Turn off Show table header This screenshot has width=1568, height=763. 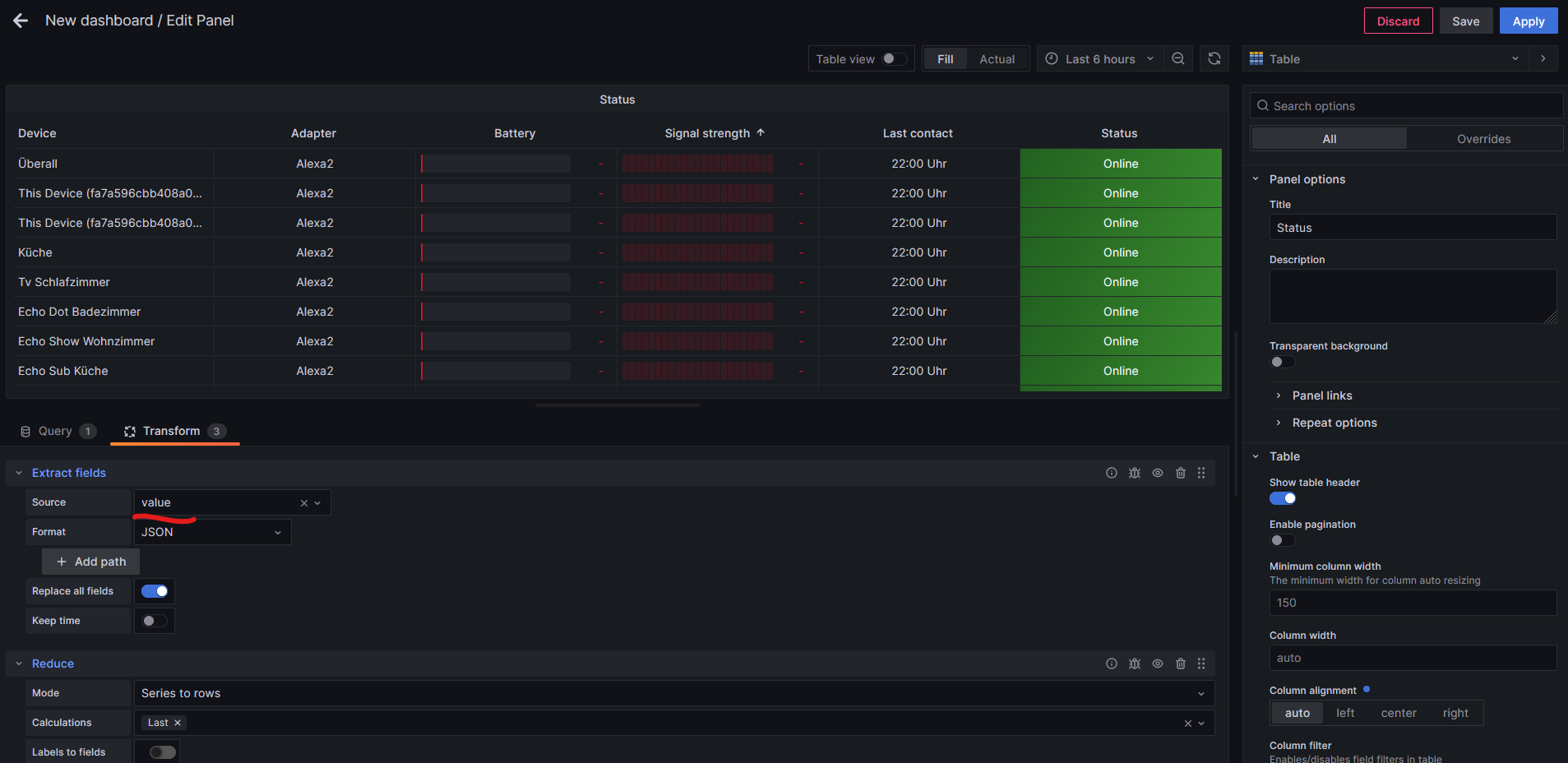(x=1283, y=498)
